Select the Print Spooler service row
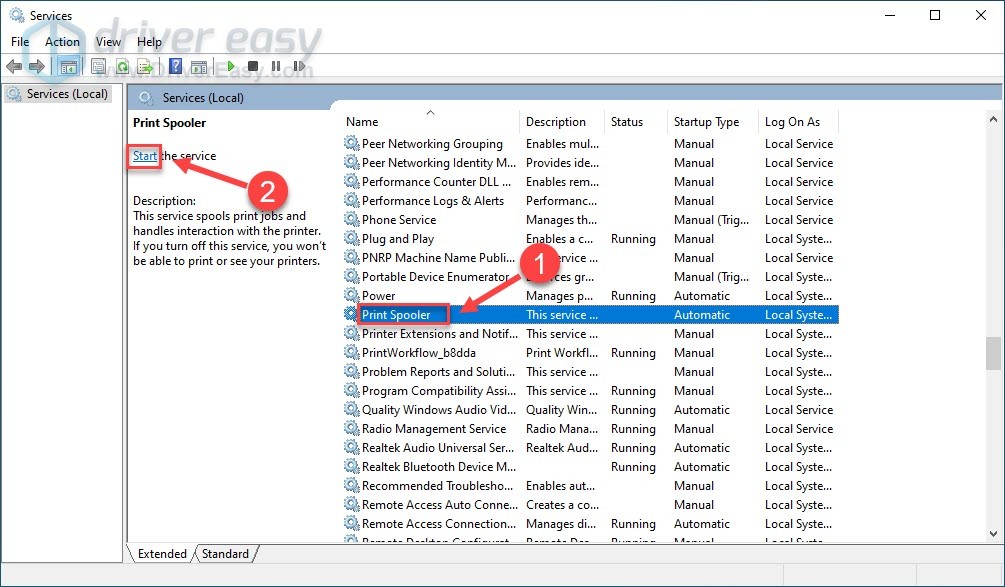The height and width of the screenshot is (587, 1005). coord(396,315)
